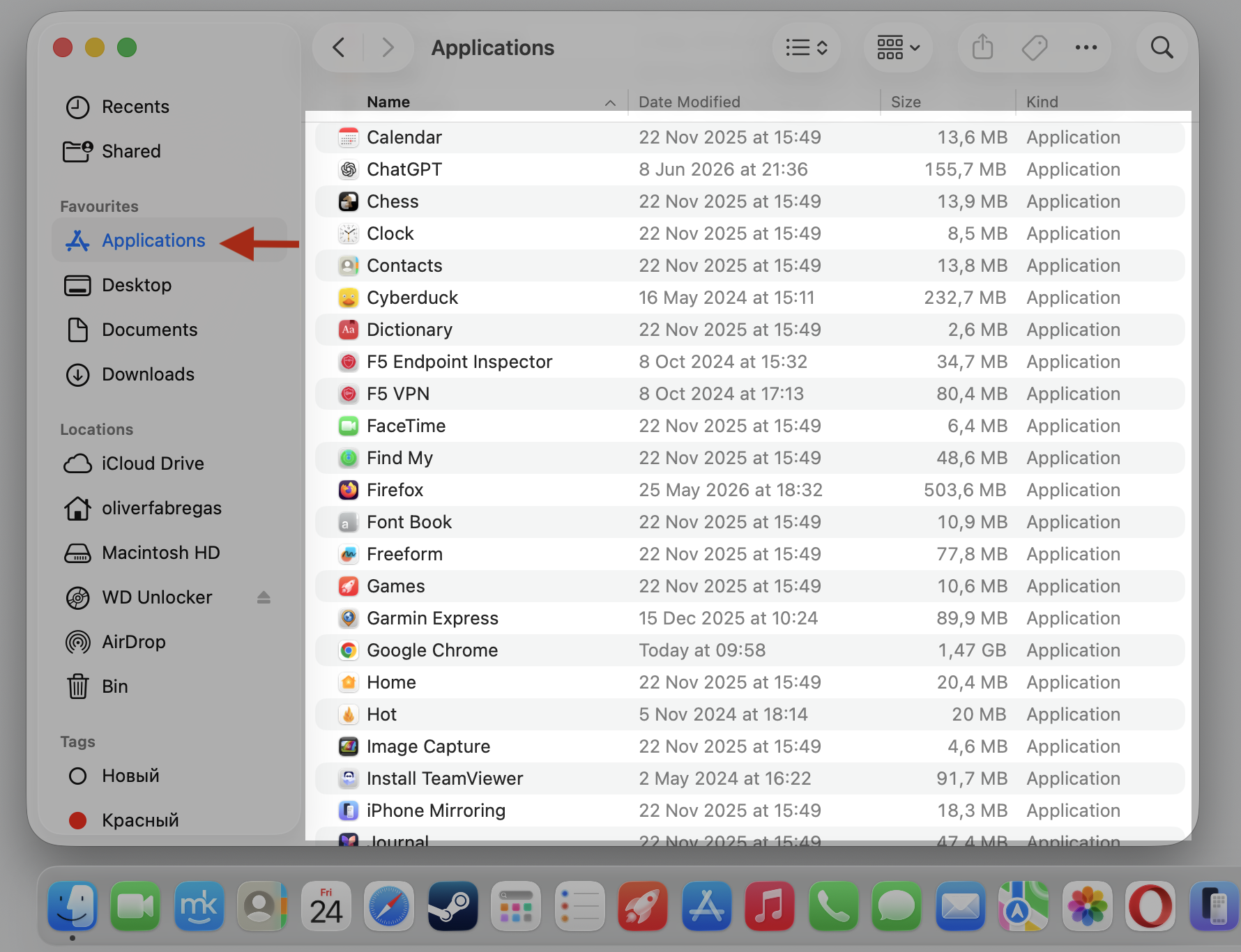Screen dimensions: 1241x952
Task: Open the more actions ellipsis menu
Action: pyautogui.click(x=1086, y=47)
